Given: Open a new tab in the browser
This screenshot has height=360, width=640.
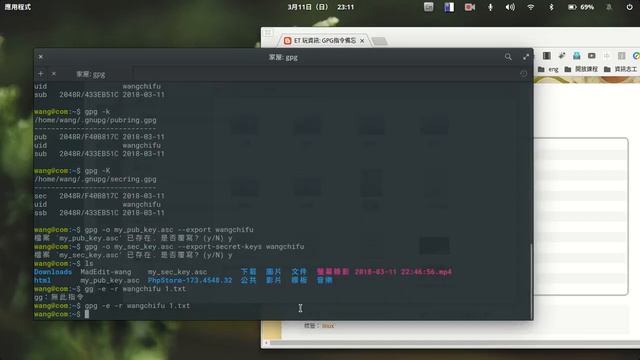Looking at the screenshot, I should pos(380,41).
